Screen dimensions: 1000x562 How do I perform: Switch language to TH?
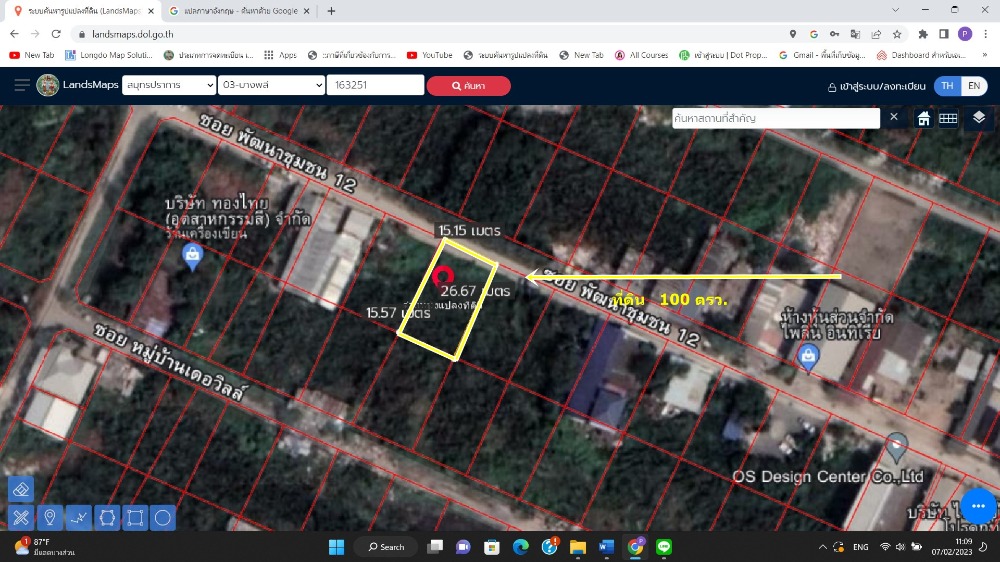[948, 85]
